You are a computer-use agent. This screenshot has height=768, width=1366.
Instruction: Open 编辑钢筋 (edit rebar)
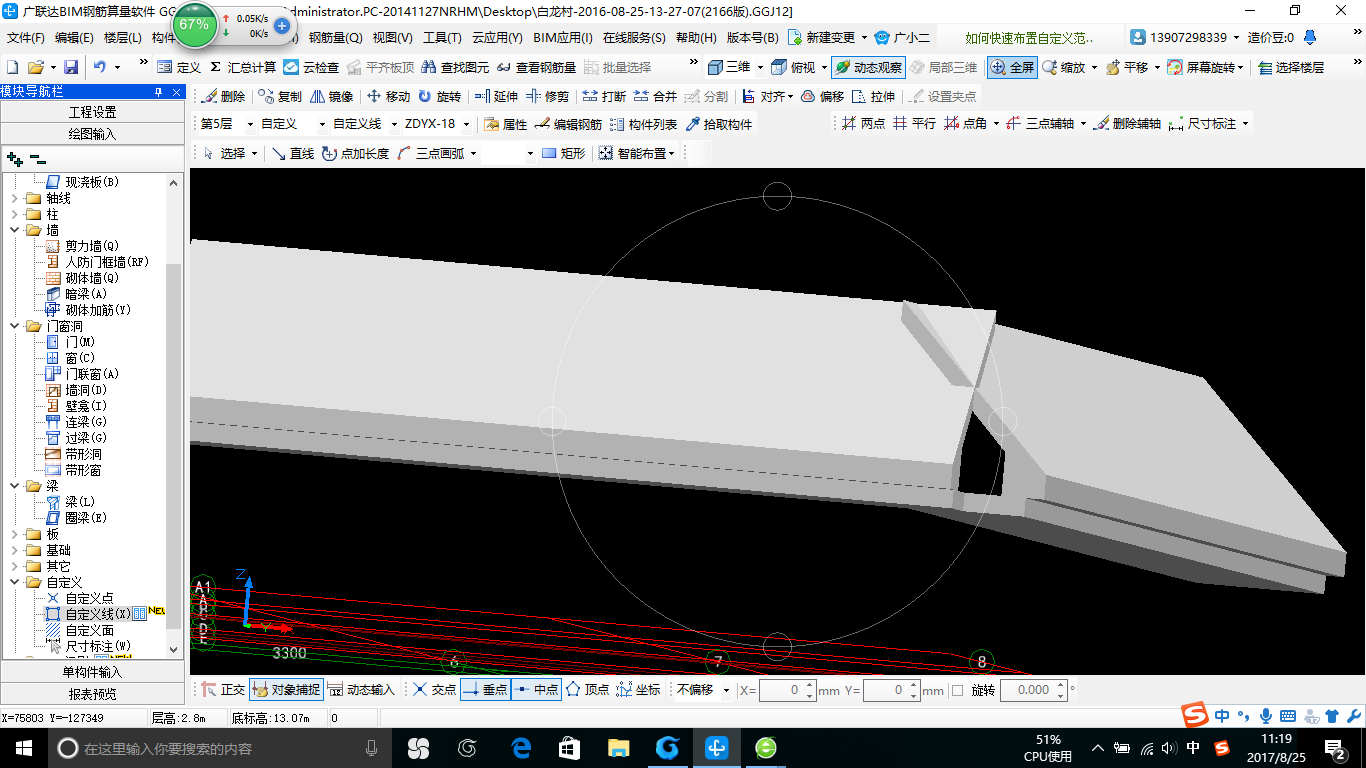click(568, 125)
